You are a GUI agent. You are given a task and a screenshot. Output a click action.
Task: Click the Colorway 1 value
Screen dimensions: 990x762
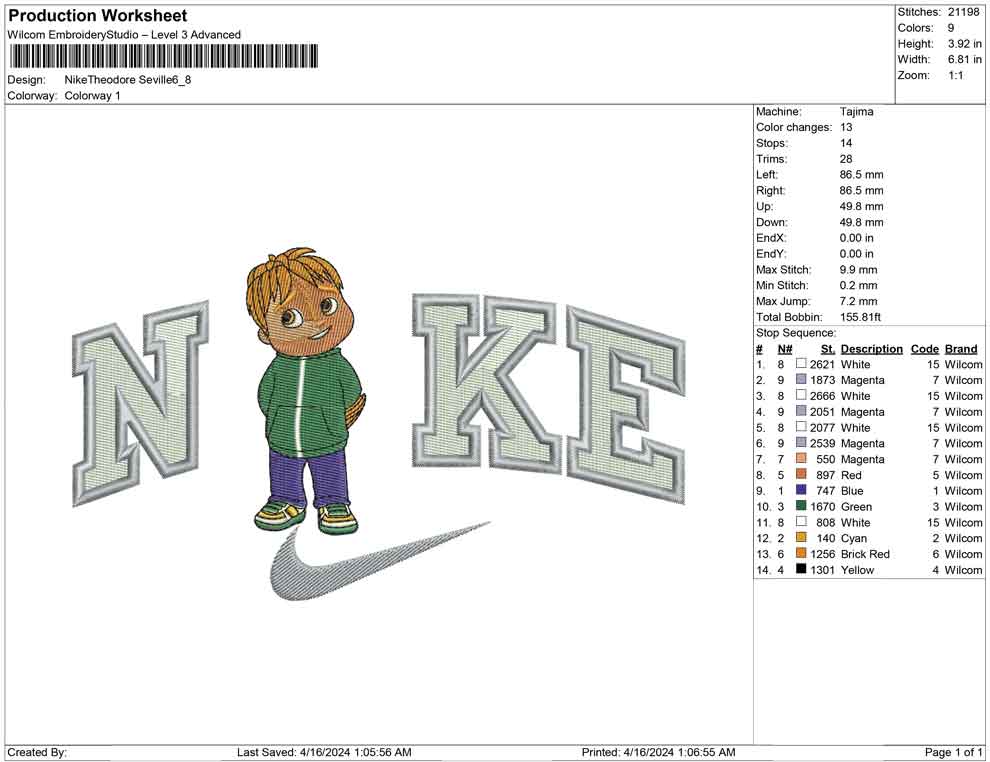click(92, 95)
